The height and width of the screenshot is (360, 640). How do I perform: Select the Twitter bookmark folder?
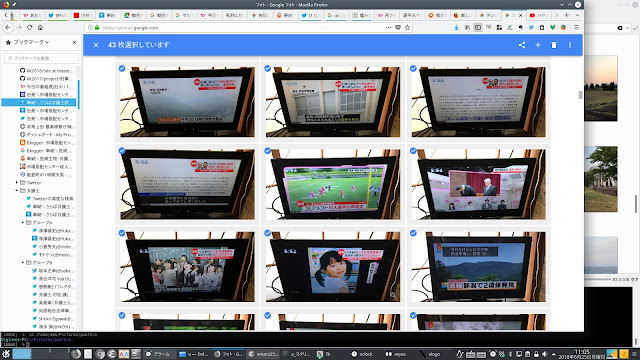pyautogui.click(x=31, y=182)
